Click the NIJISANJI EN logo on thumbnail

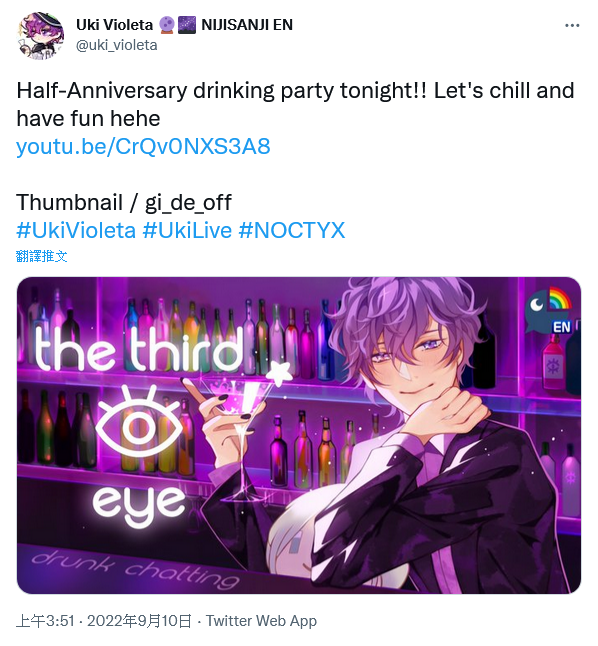pyautogui.click(x=549, y=311)
